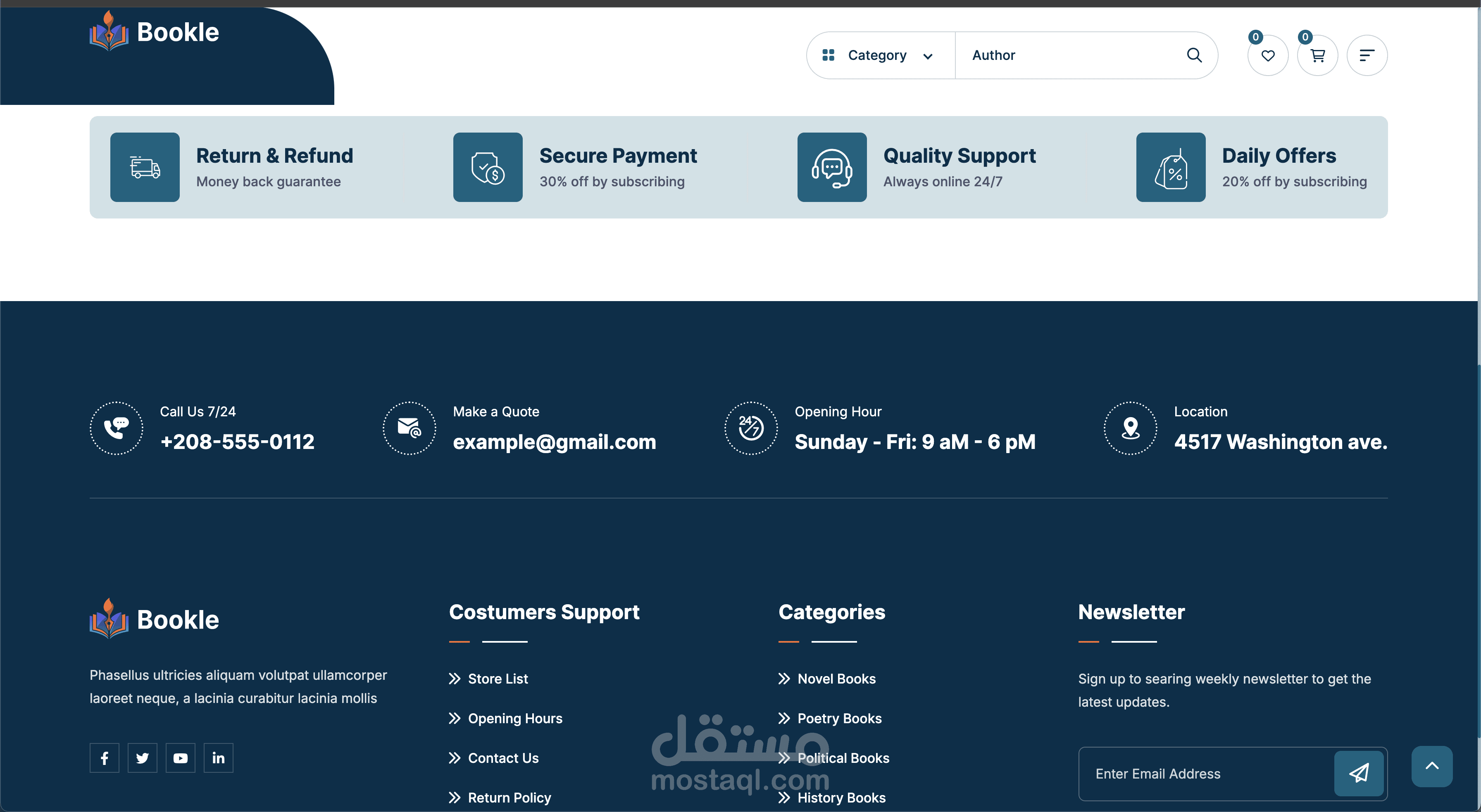Open the Facebook social icon
The image size is (1481, 812).
pyautogui.click(x=105, y=758)
